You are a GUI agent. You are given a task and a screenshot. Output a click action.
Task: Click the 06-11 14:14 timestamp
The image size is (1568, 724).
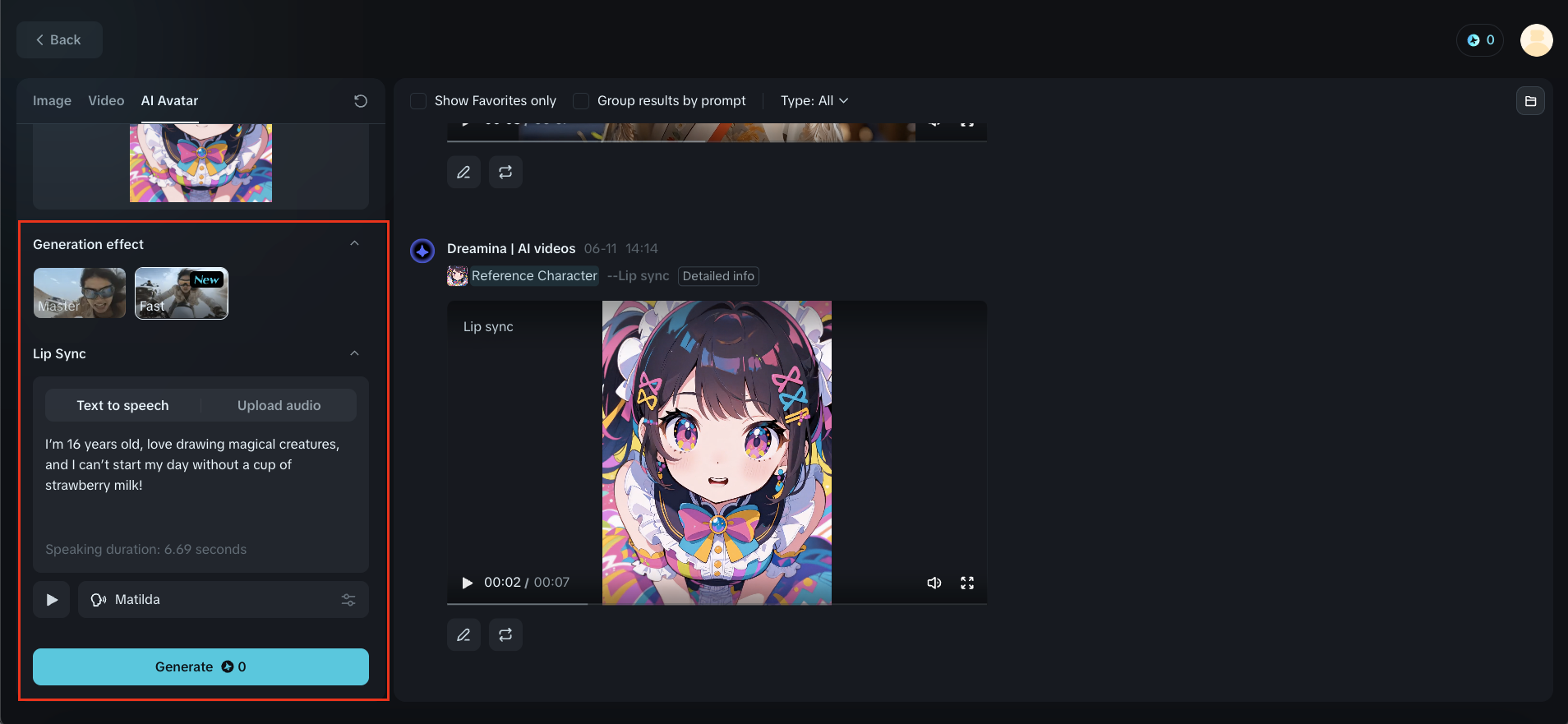(x=620, y=248)
